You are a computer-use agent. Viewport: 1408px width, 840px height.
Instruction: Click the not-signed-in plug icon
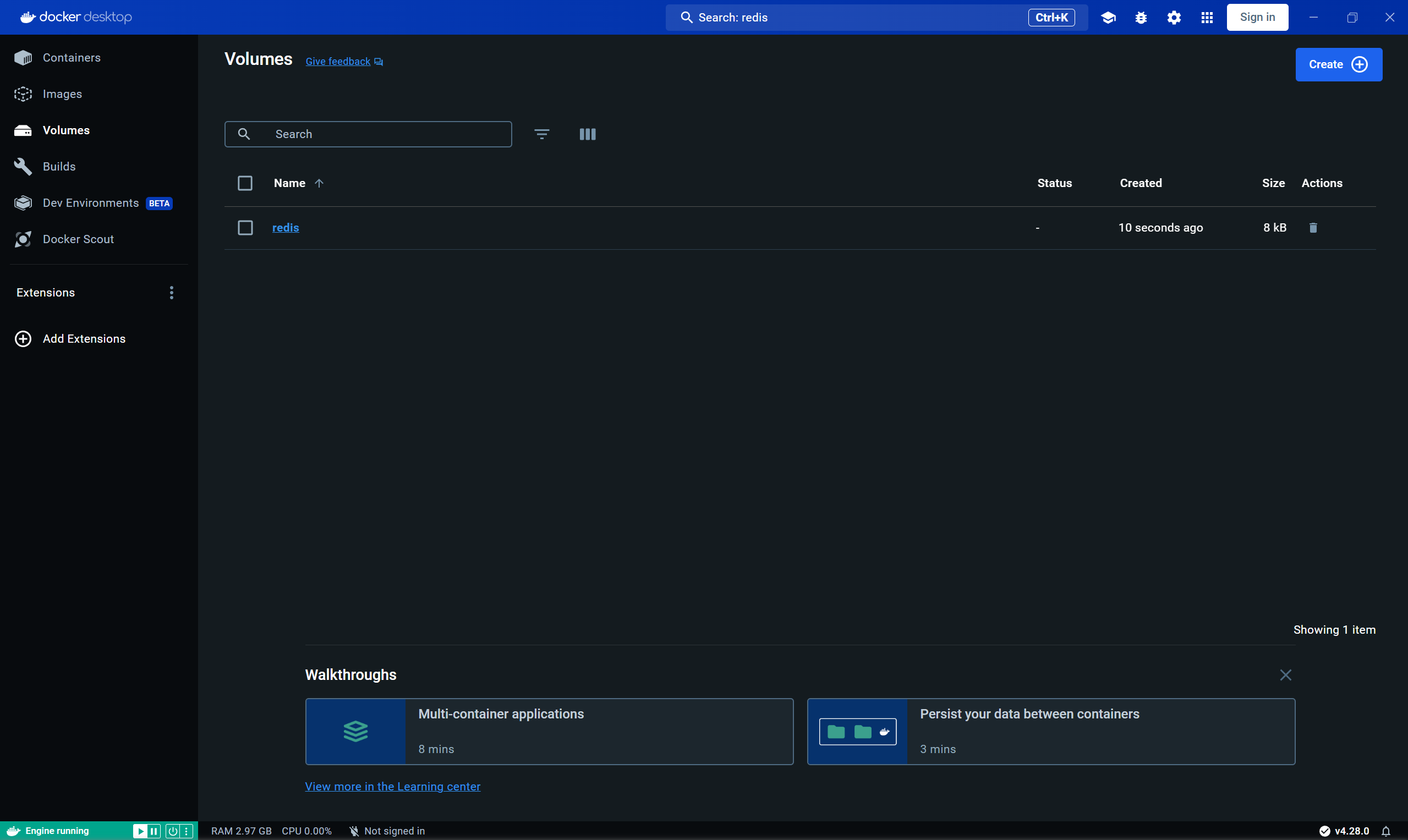click(x=354, y=831)
